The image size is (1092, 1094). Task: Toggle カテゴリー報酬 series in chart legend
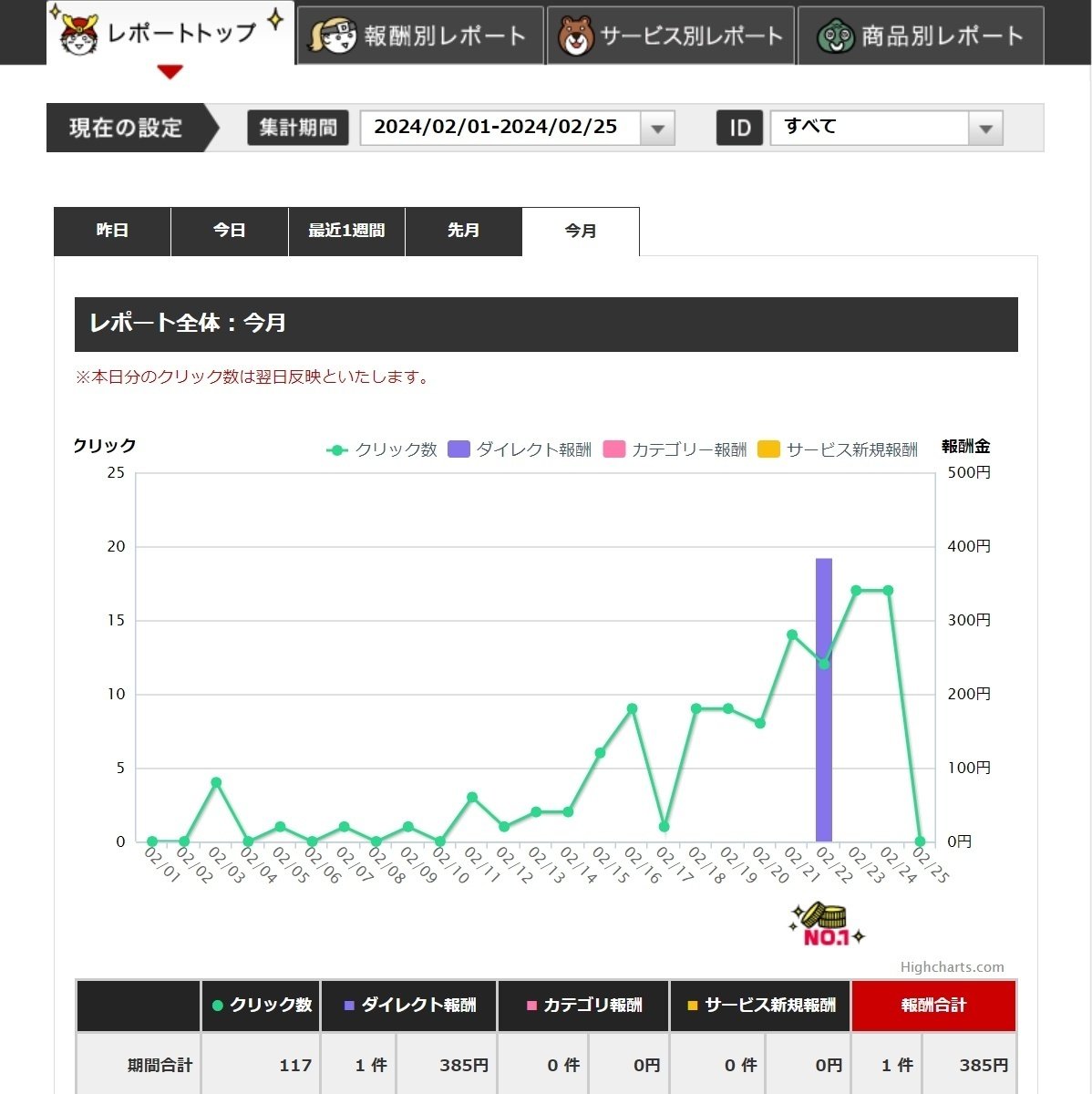click(675, 449)
